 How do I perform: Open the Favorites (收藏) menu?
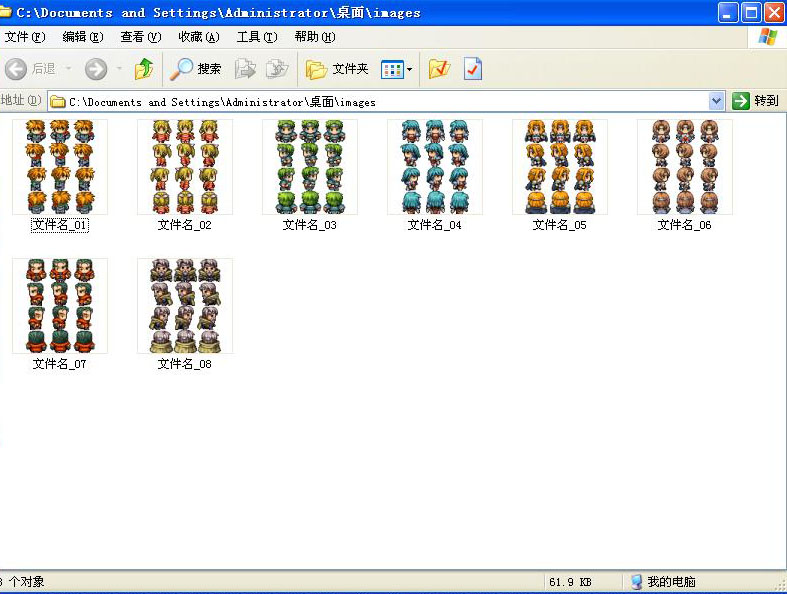tap(199, 37)
